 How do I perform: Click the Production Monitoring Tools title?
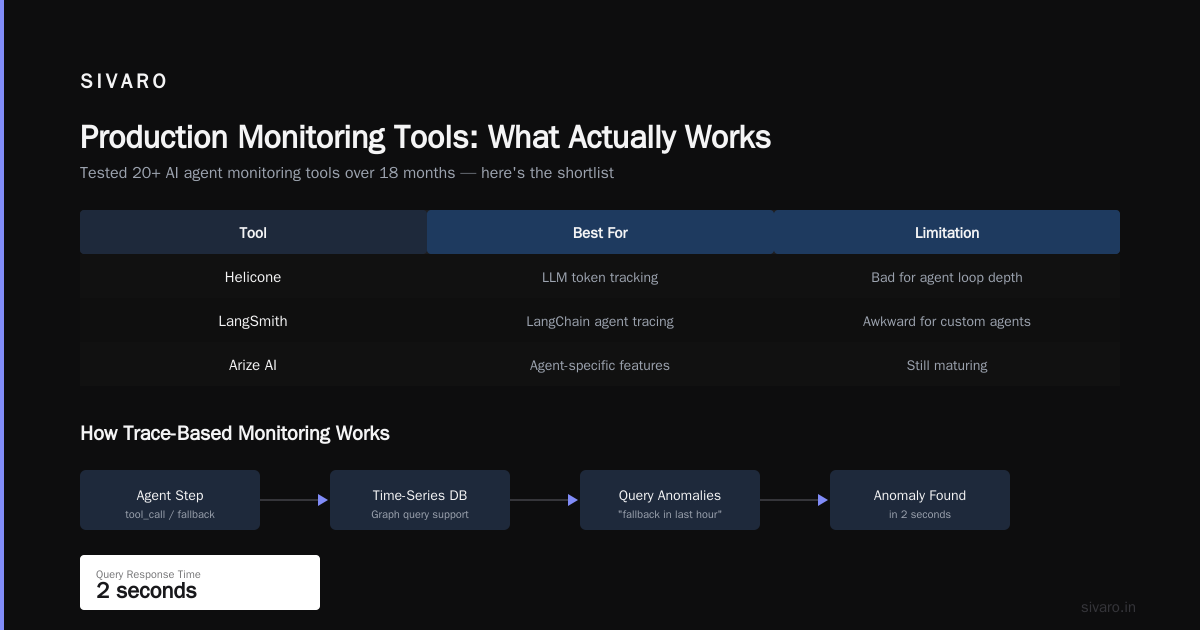pos(425,137)
